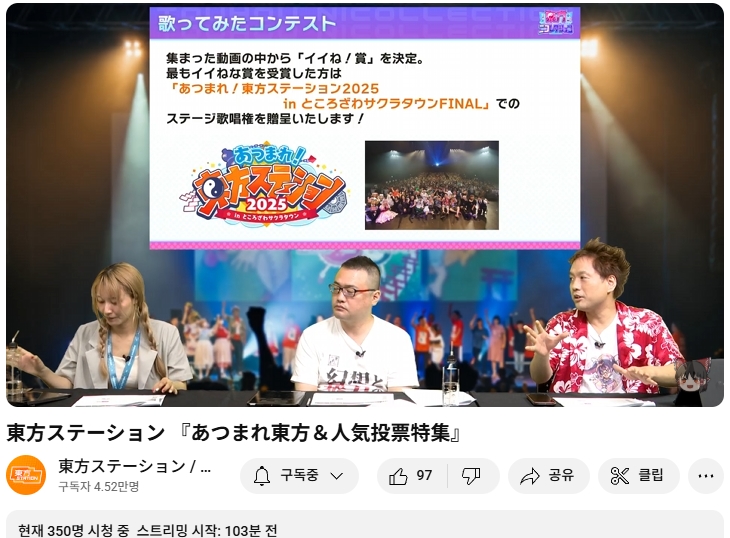Click the notification bell on 구독중 button
The width and height of the screenshot is (730, 538).
(x=262, y=476)
